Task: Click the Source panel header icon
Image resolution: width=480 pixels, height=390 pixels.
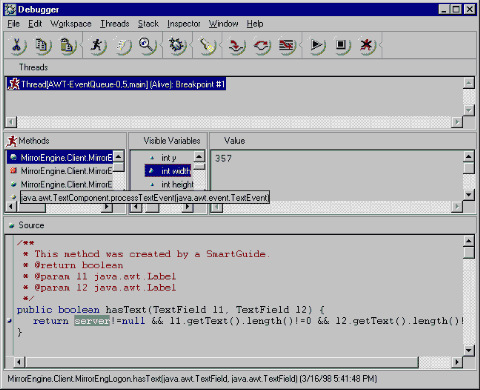Action: click(12, 226)
